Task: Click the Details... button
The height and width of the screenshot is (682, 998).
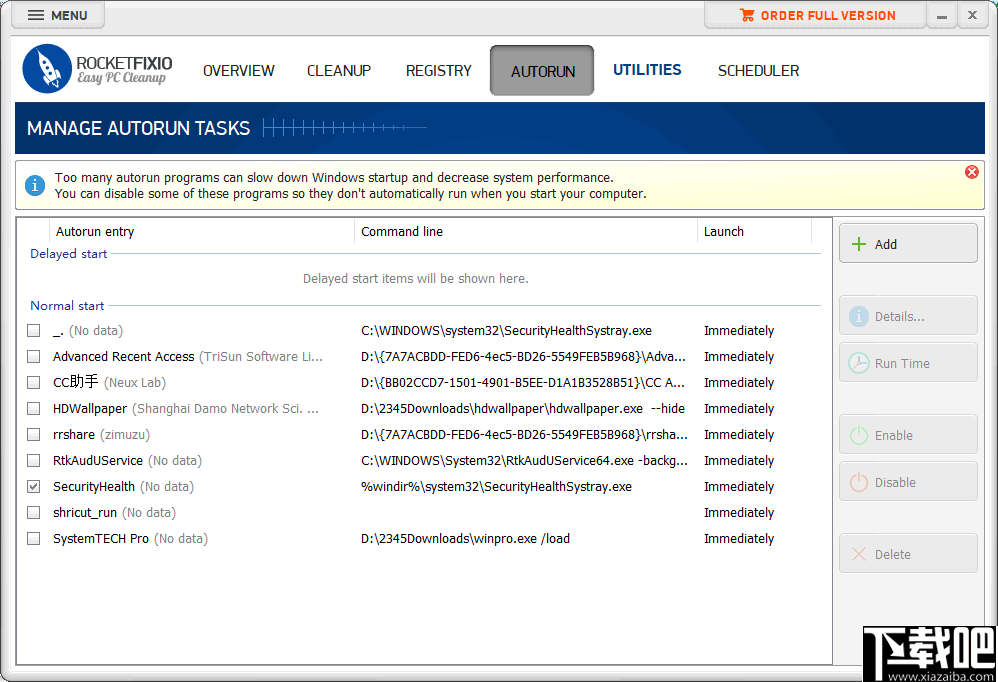Action: (x=908, y=316)
